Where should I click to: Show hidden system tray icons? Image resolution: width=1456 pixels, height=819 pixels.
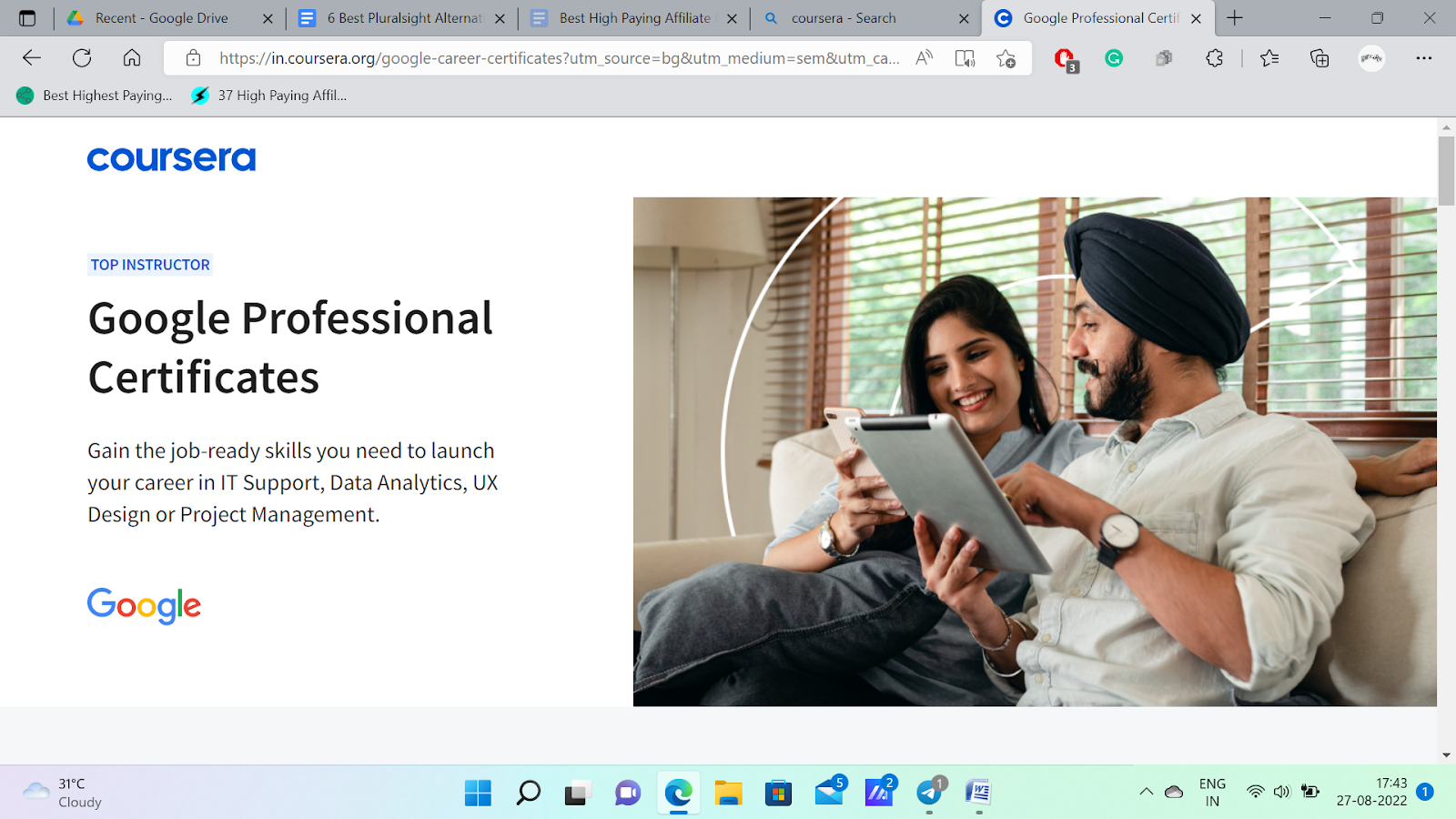click(x=1146, y=792)
